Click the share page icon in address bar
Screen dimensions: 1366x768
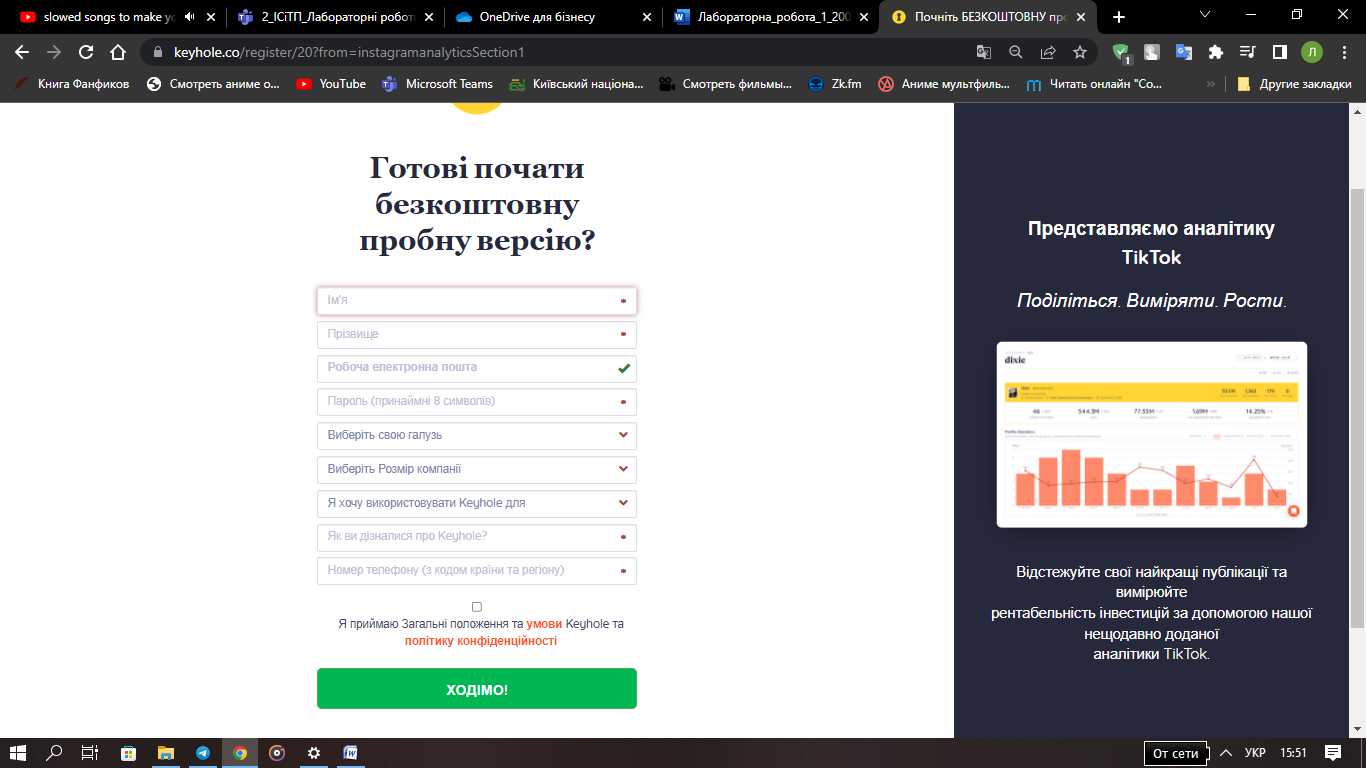tap(1048, 52)
